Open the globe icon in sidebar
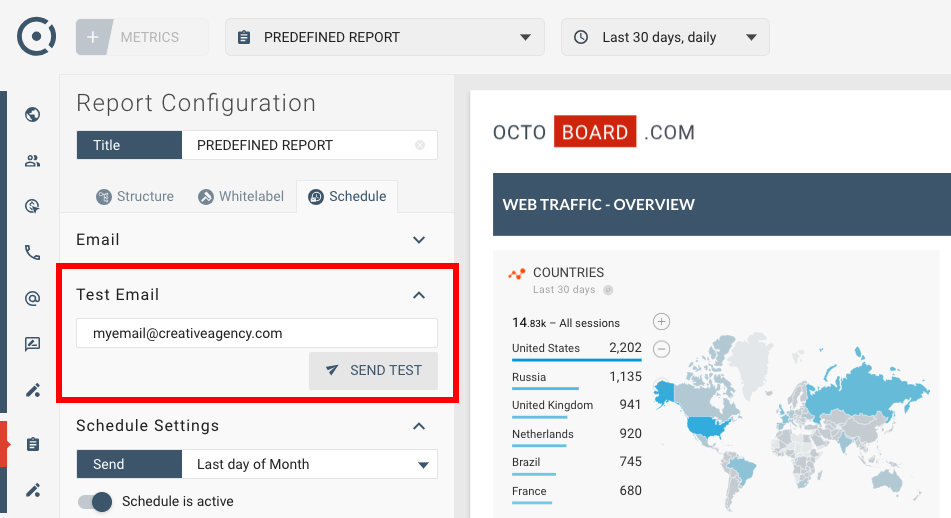 coord(33,114)
